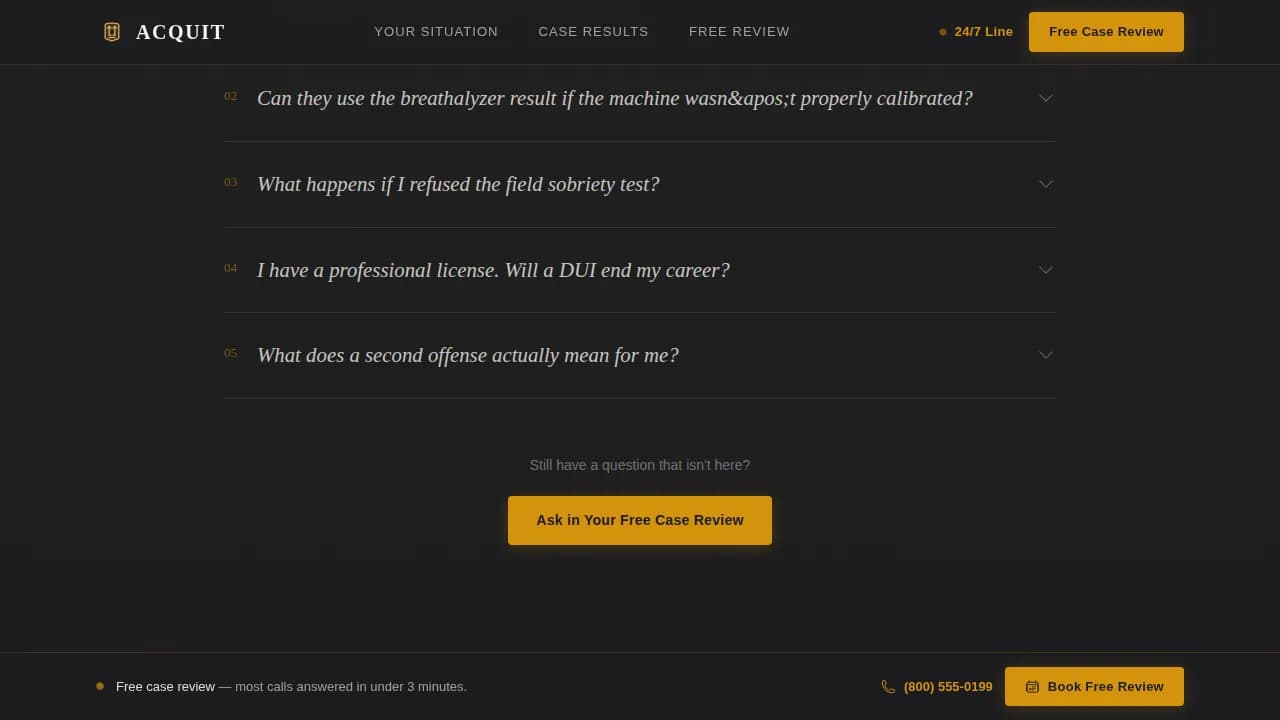This screenshot has width=1280, height=720.
Task: Click Book Free Review in the footer
Action: [x=1094, y=686]
